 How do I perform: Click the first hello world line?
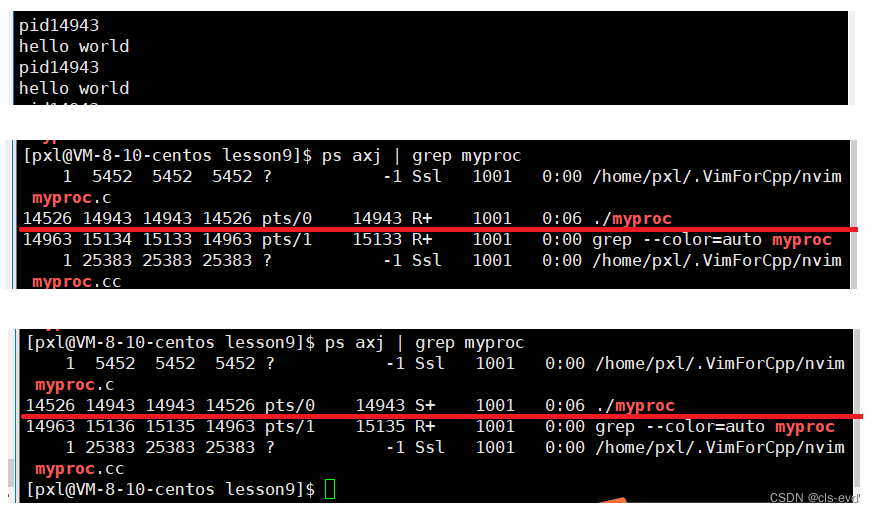74,46
